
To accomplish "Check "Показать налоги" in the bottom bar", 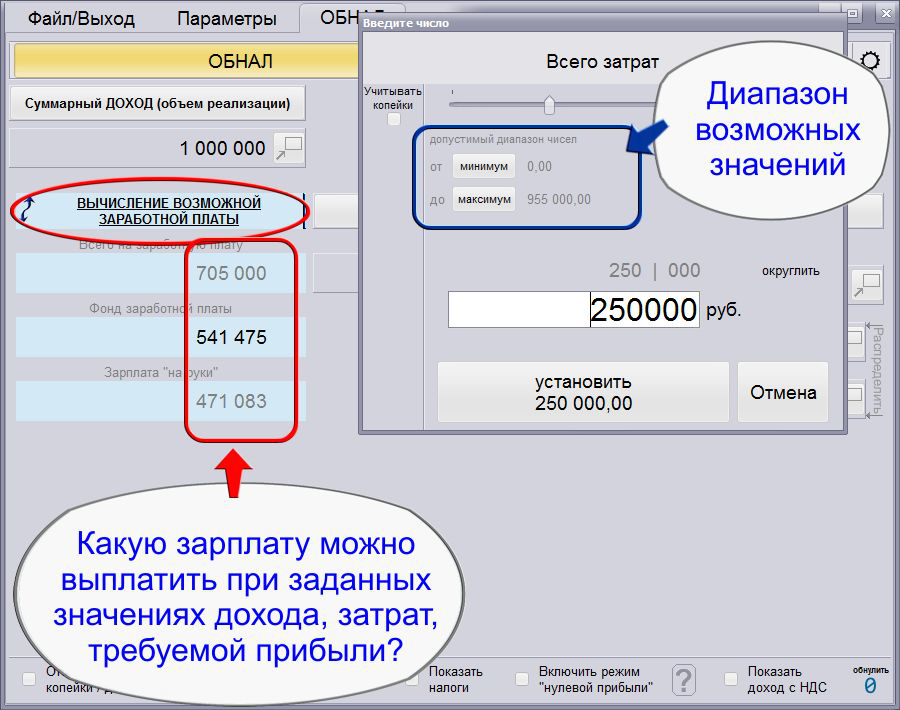I will point(414,679).
